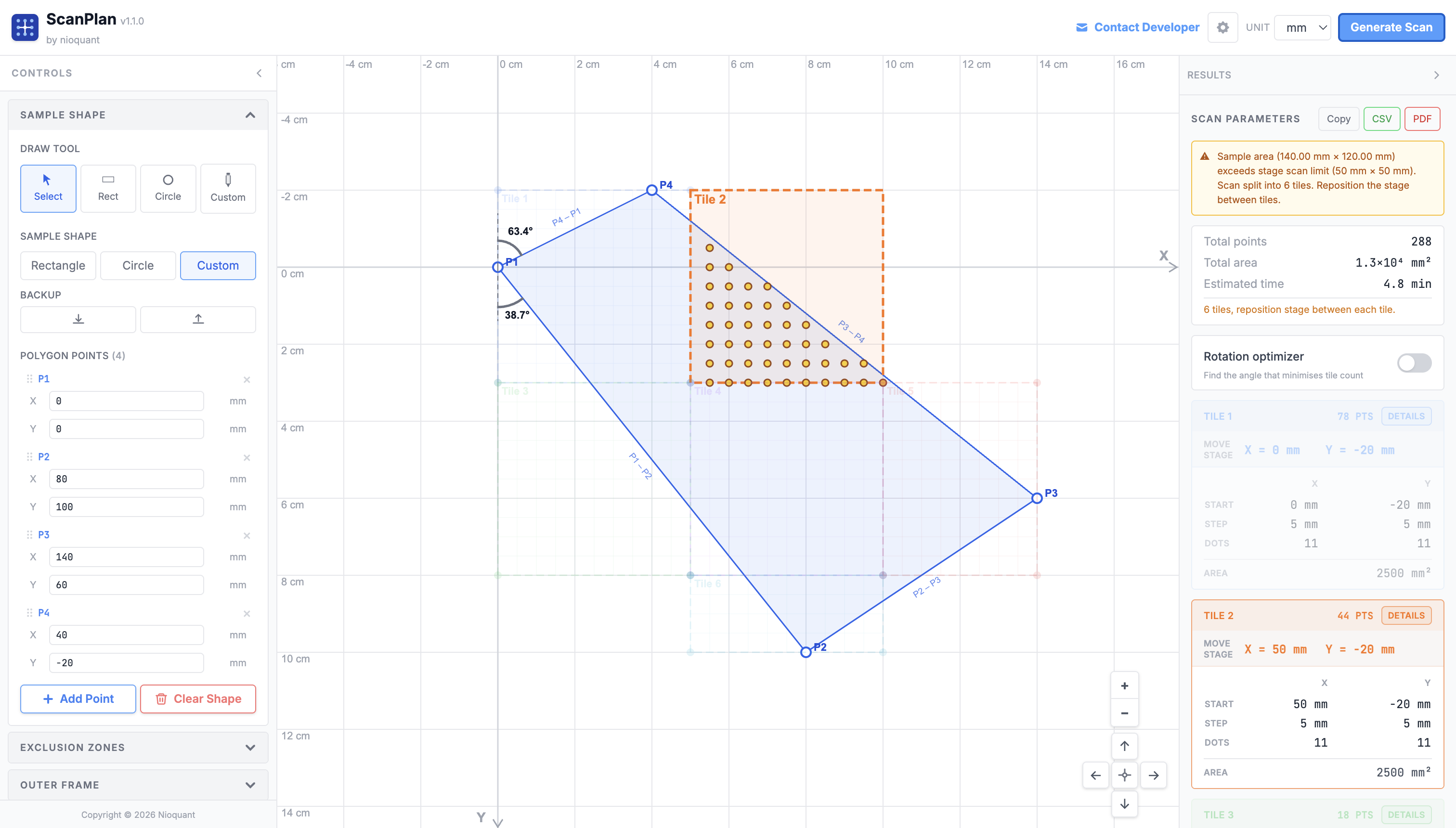Zoom out of the canvas
The image size is (1456, 828).
point(1124,712)
